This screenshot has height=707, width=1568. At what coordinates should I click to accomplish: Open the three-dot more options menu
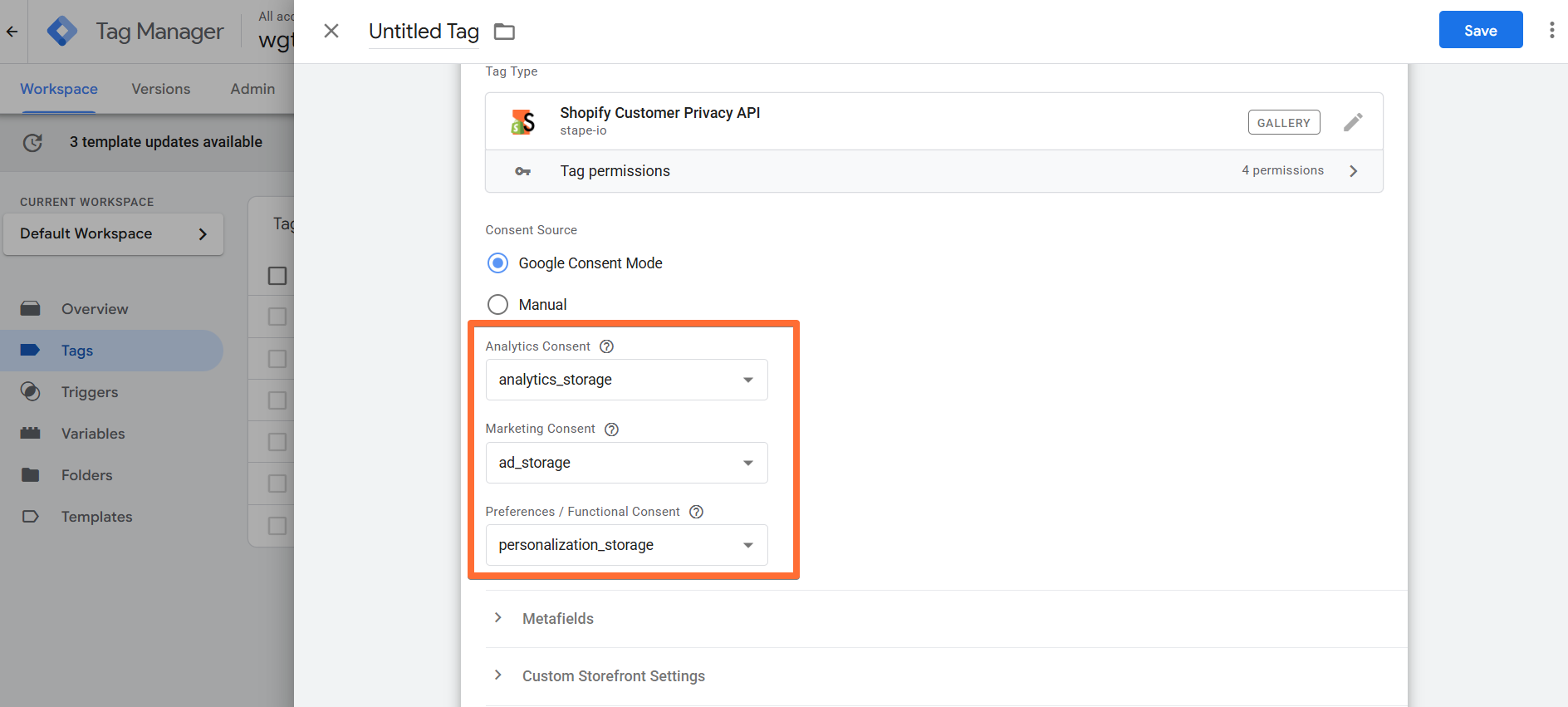tap(1551, 31)
